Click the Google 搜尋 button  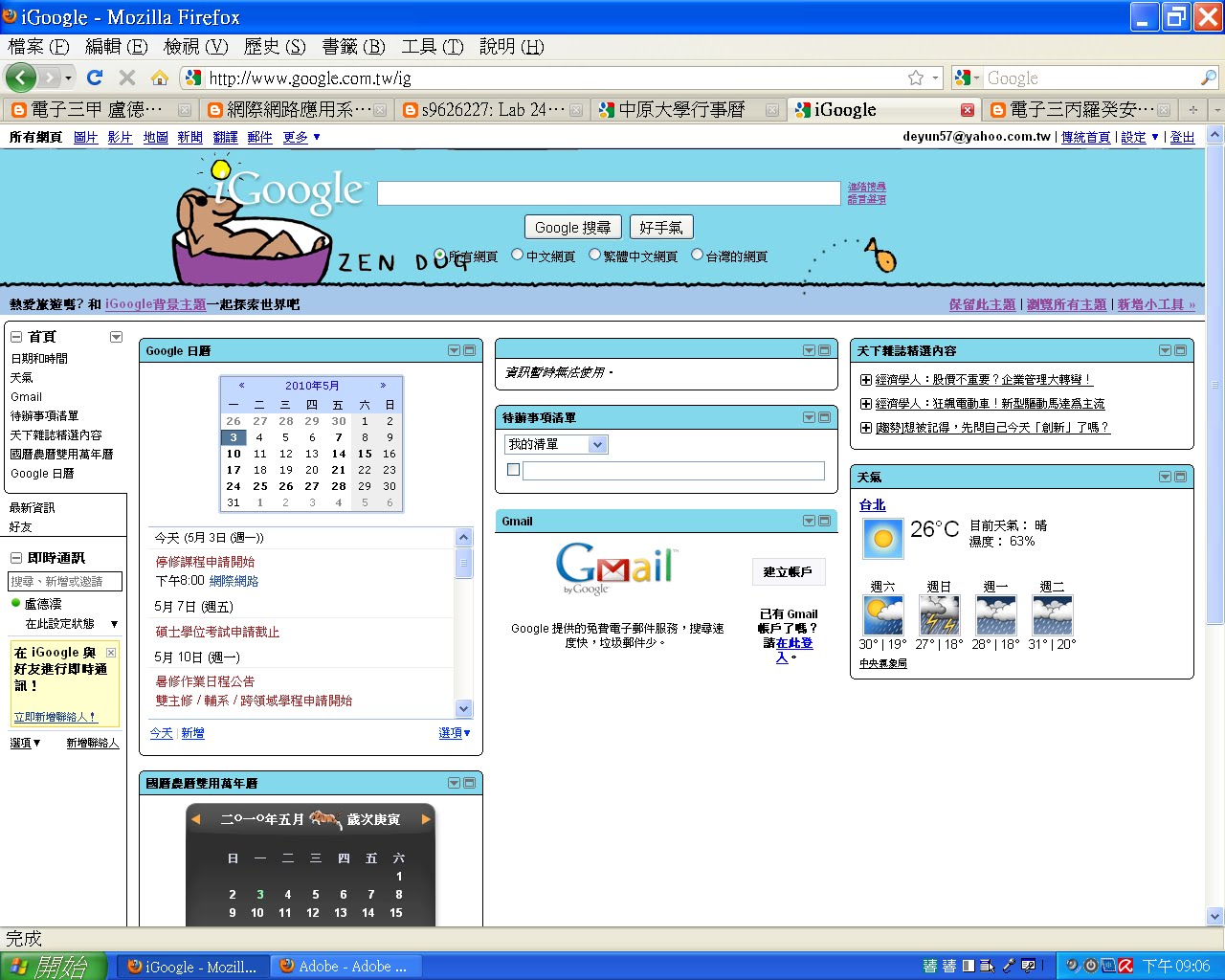tap(573, 227)
